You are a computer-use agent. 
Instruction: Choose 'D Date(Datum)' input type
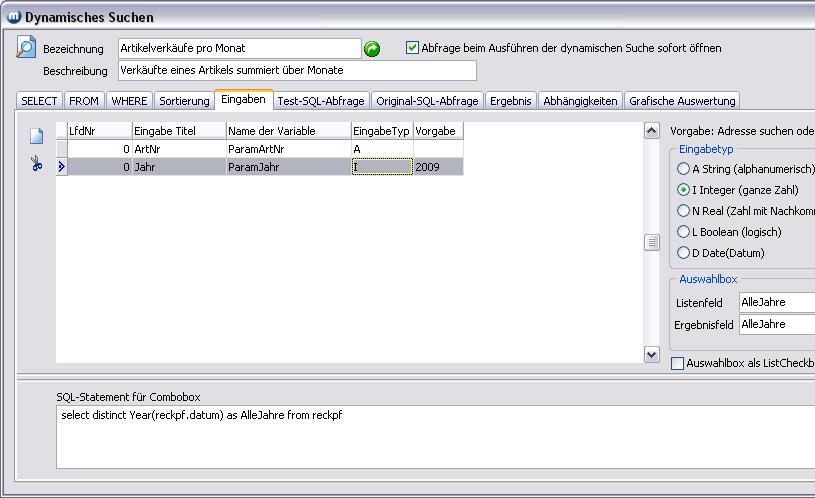coord(684,253)
